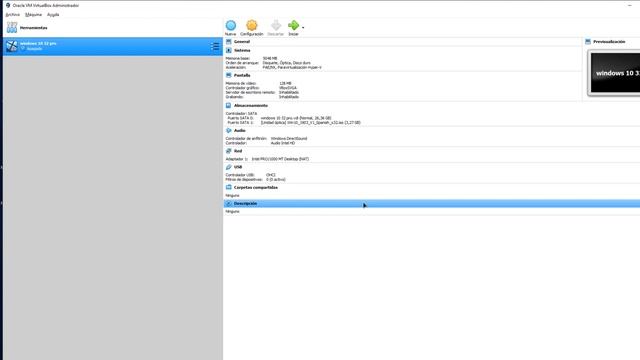Click the USB plug icon
The height and width of the screenshot is (360, 640).
coord(229,167)
